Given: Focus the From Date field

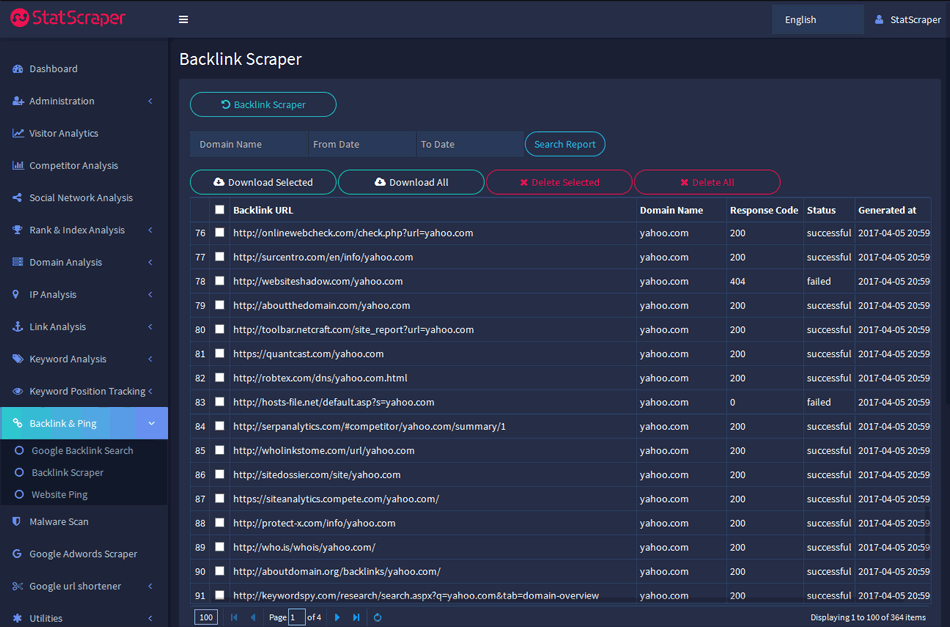Looking at the screenshot, I should pos(362,144).
